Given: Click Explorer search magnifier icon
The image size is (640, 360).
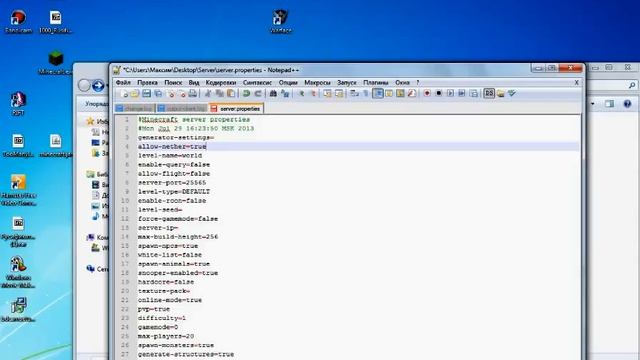Looking at the screenshot, I should pos(632,85).
